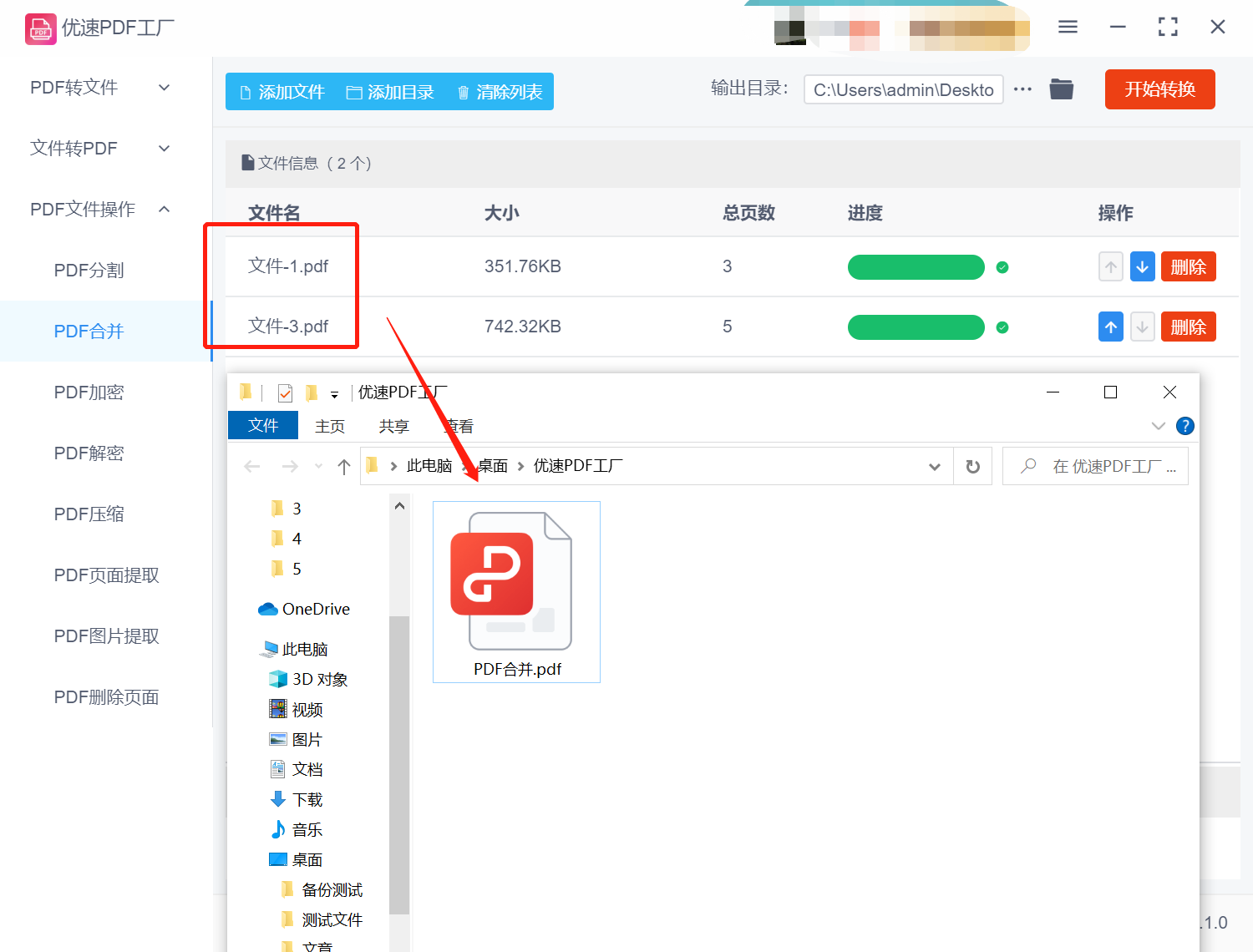This screenshot has width=1253, height=952.
Task: Click new folder icon in Explorer quick access toolbar
Action: click(x=312, y=392)
